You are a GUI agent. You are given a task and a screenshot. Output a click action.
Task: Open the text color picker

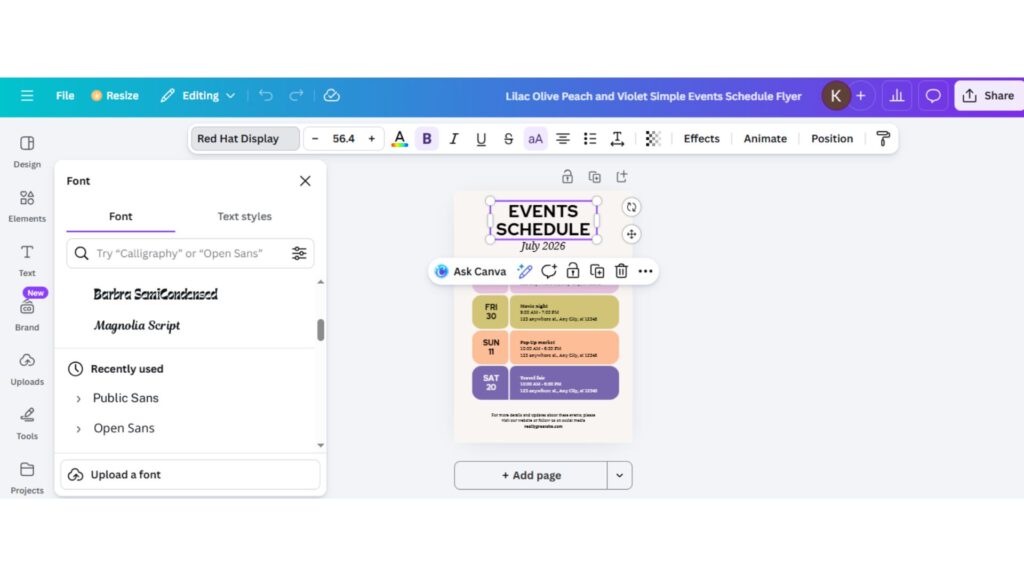(x=399, y=139)
